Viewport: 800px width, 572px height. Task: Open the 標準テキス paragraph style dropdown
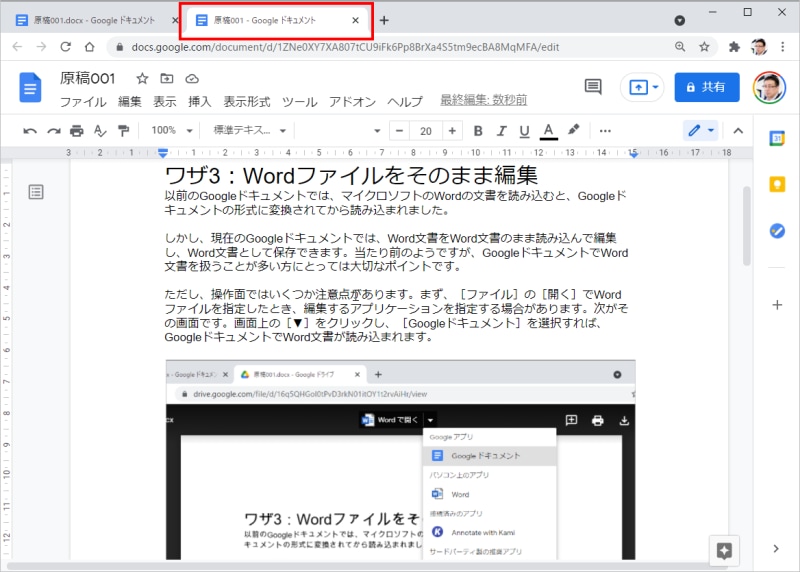tap(249, 131)
